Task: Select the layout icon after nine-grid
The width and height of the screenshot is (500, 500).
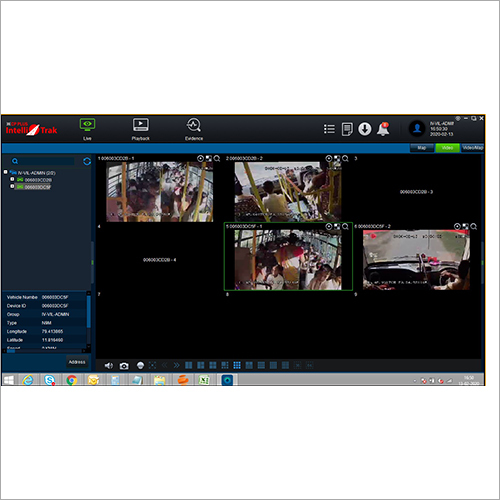Action: click(x=249, y=365)
